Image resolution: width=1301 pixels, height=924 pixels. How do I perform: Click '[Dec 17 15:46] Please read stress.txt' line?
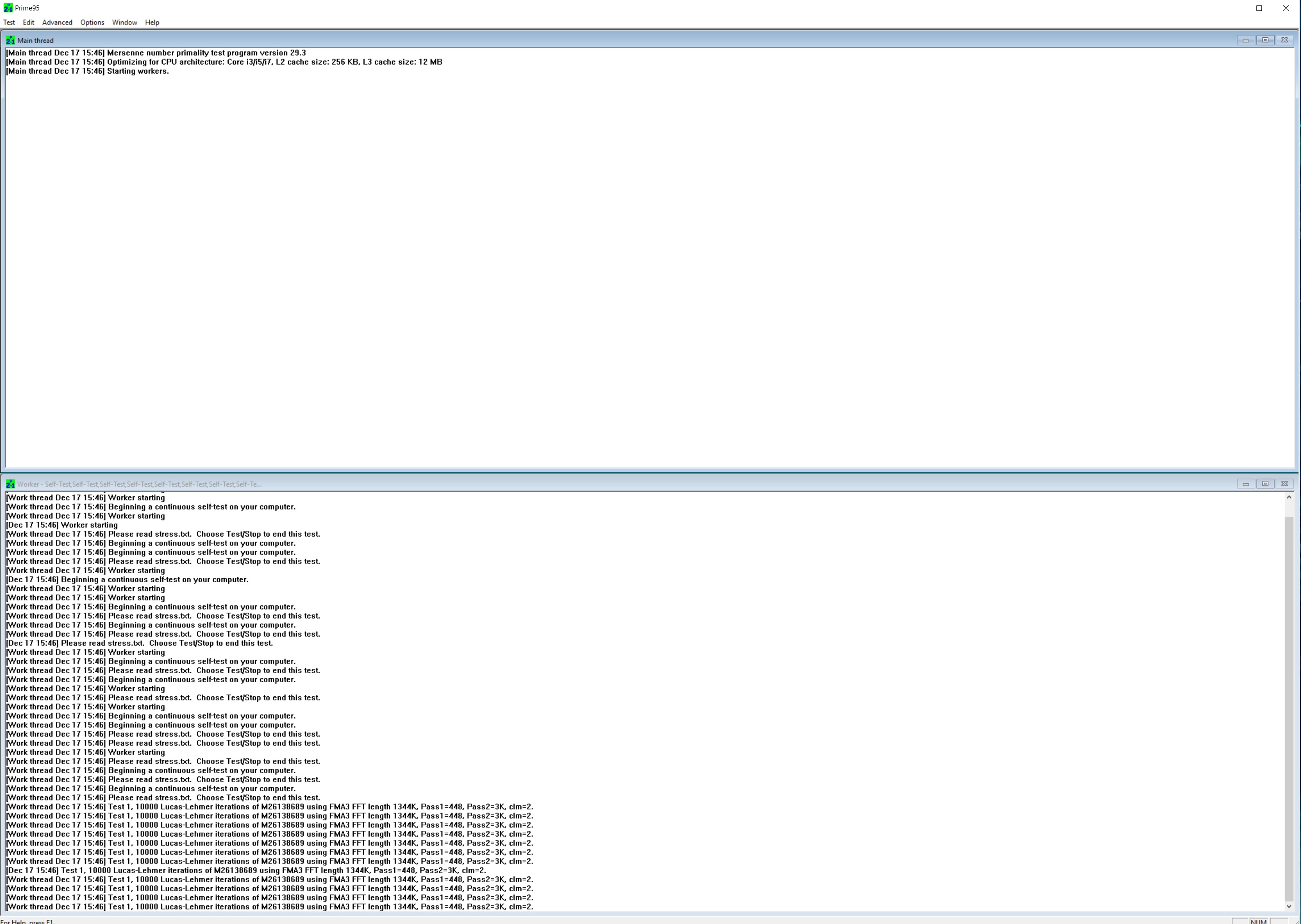pos(140,644)
